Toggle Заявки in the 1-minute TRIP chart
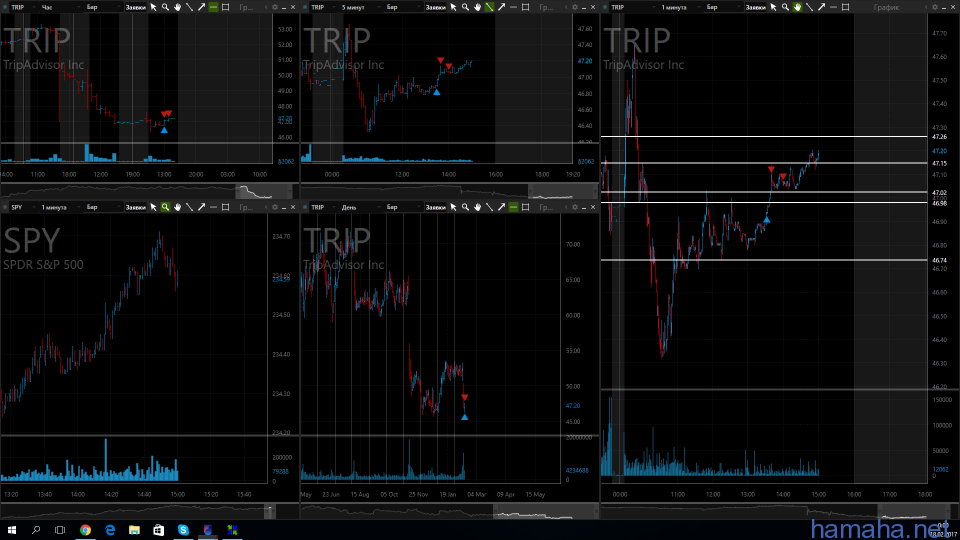This screenshot has height=540, width=960. point(755,7)
